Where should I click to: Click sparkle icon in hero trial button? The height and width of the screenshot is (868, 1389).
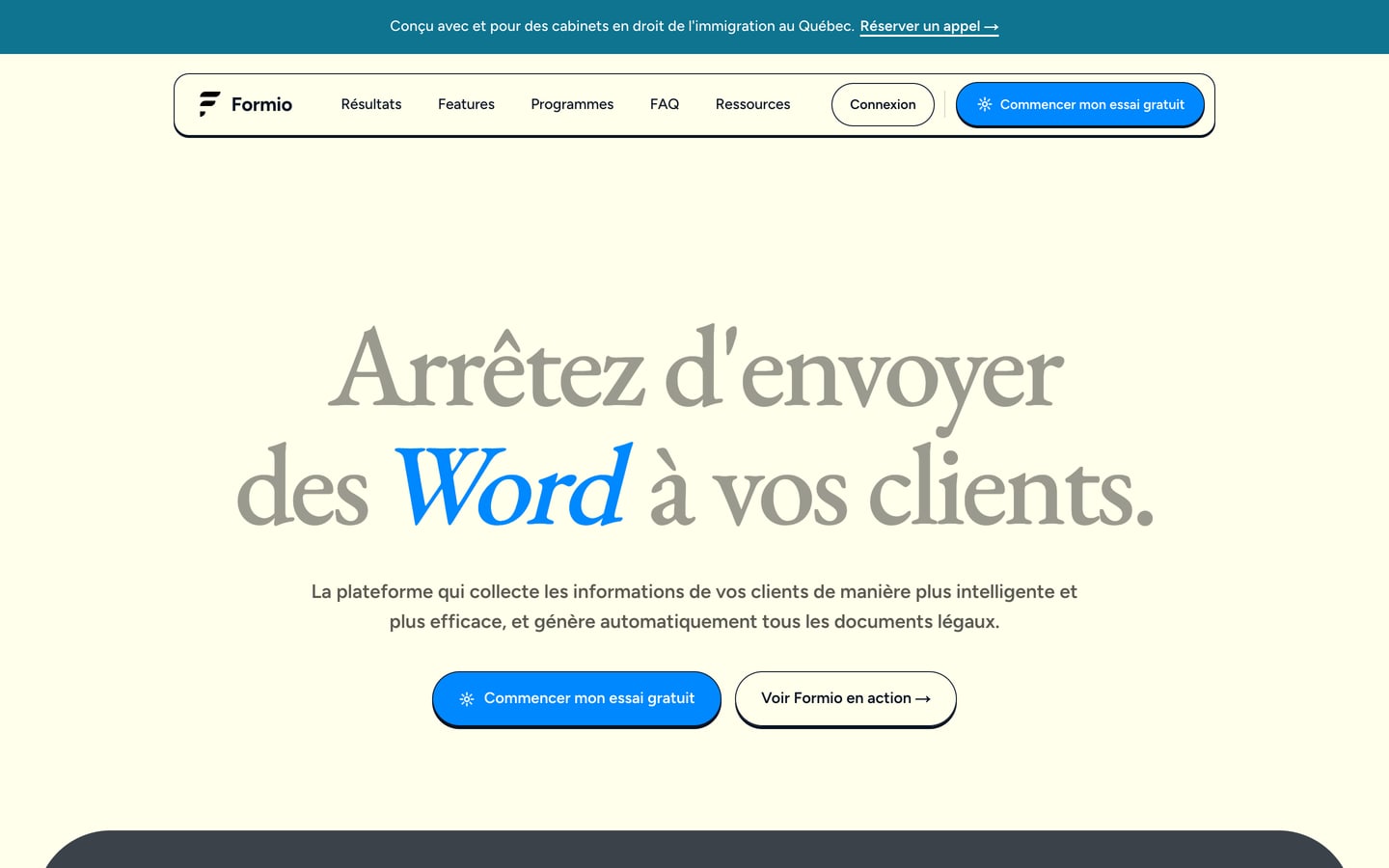click(467, 698)
